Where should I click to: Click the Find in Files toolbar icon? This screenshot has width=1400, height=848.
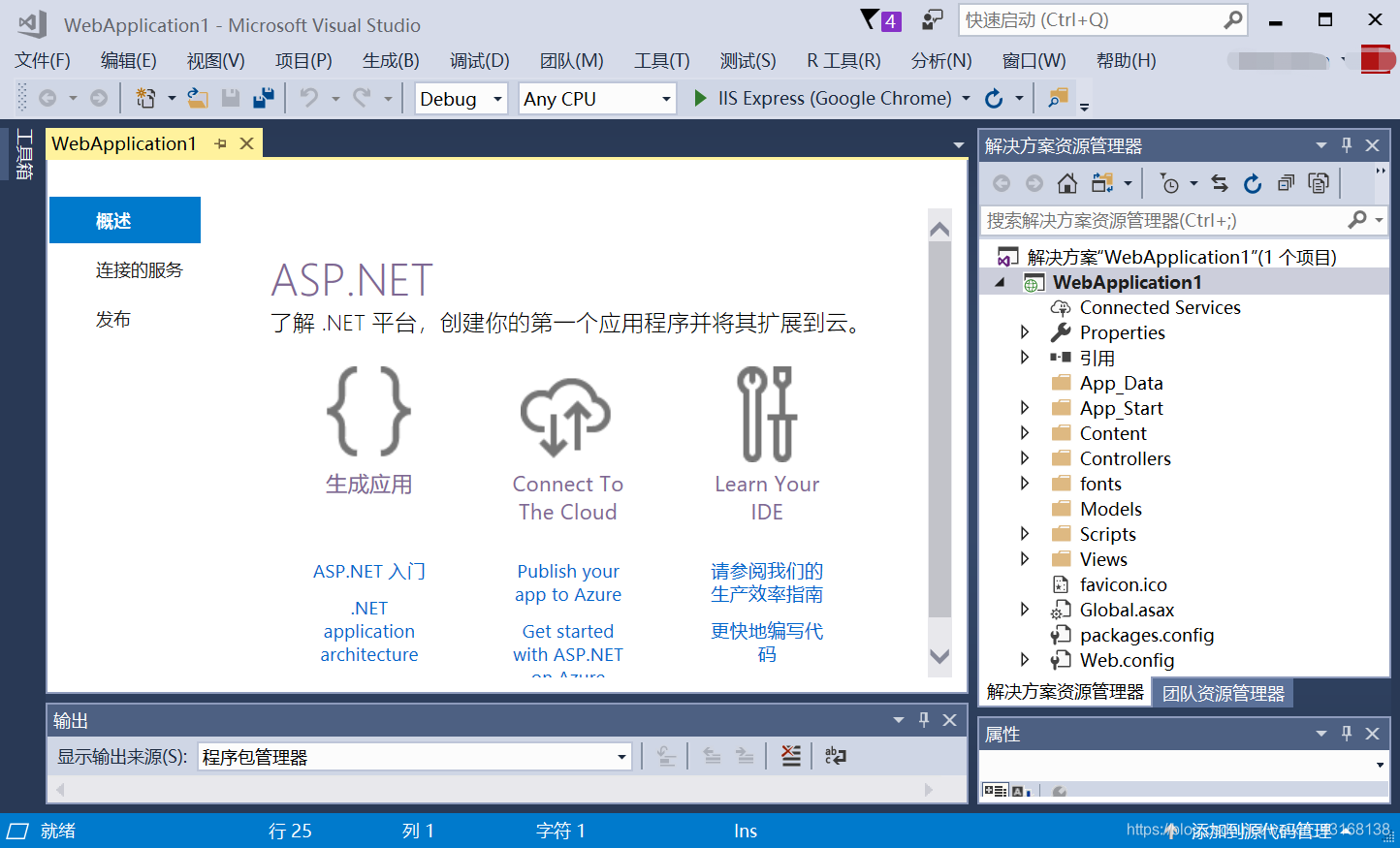pos(1058,98)
